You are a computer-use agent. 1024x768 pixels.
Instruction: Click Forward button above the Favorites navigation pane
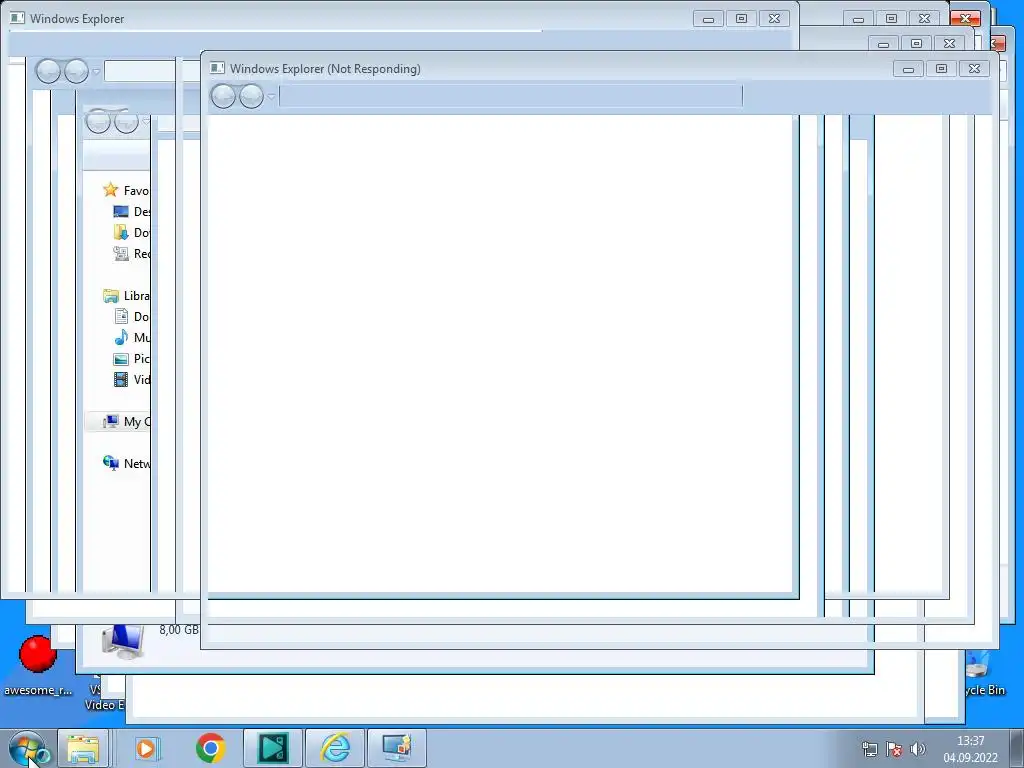127,121
